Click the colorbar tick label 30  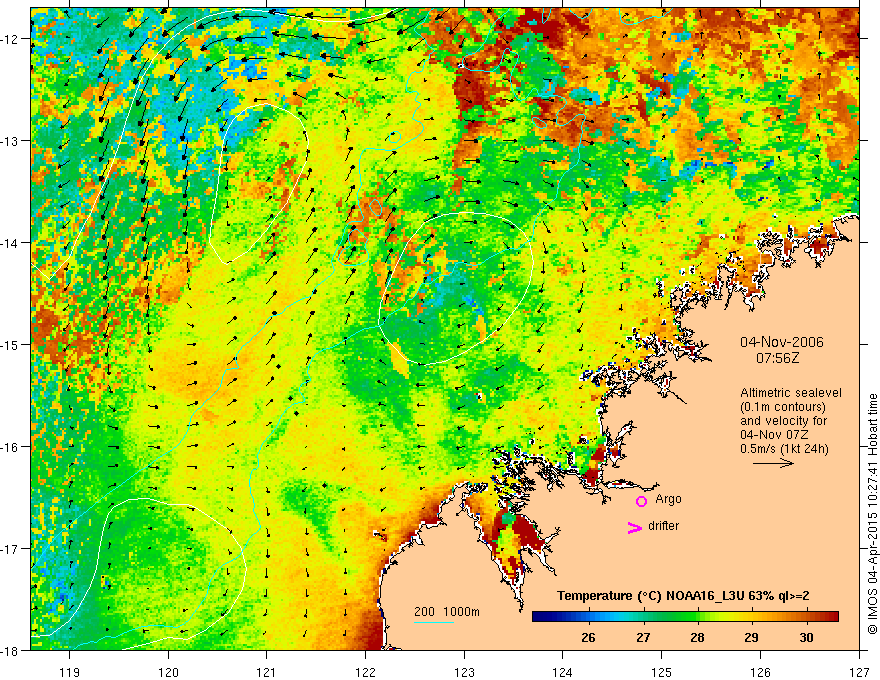coord(806,638)
